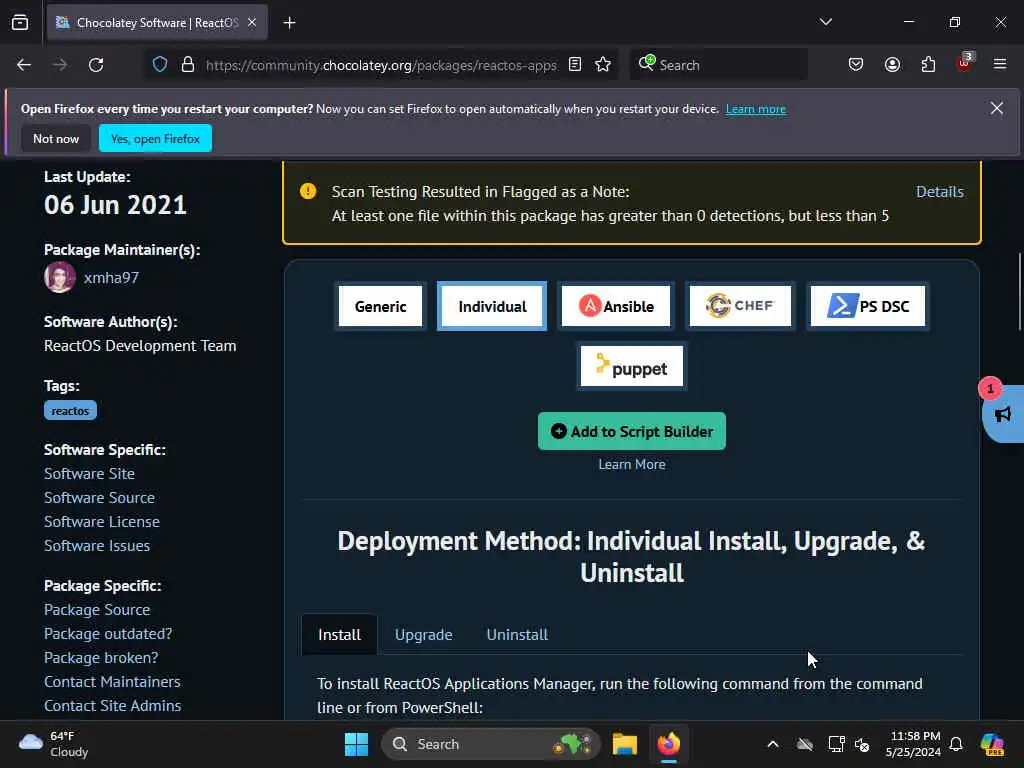Click Not now button

56,138
